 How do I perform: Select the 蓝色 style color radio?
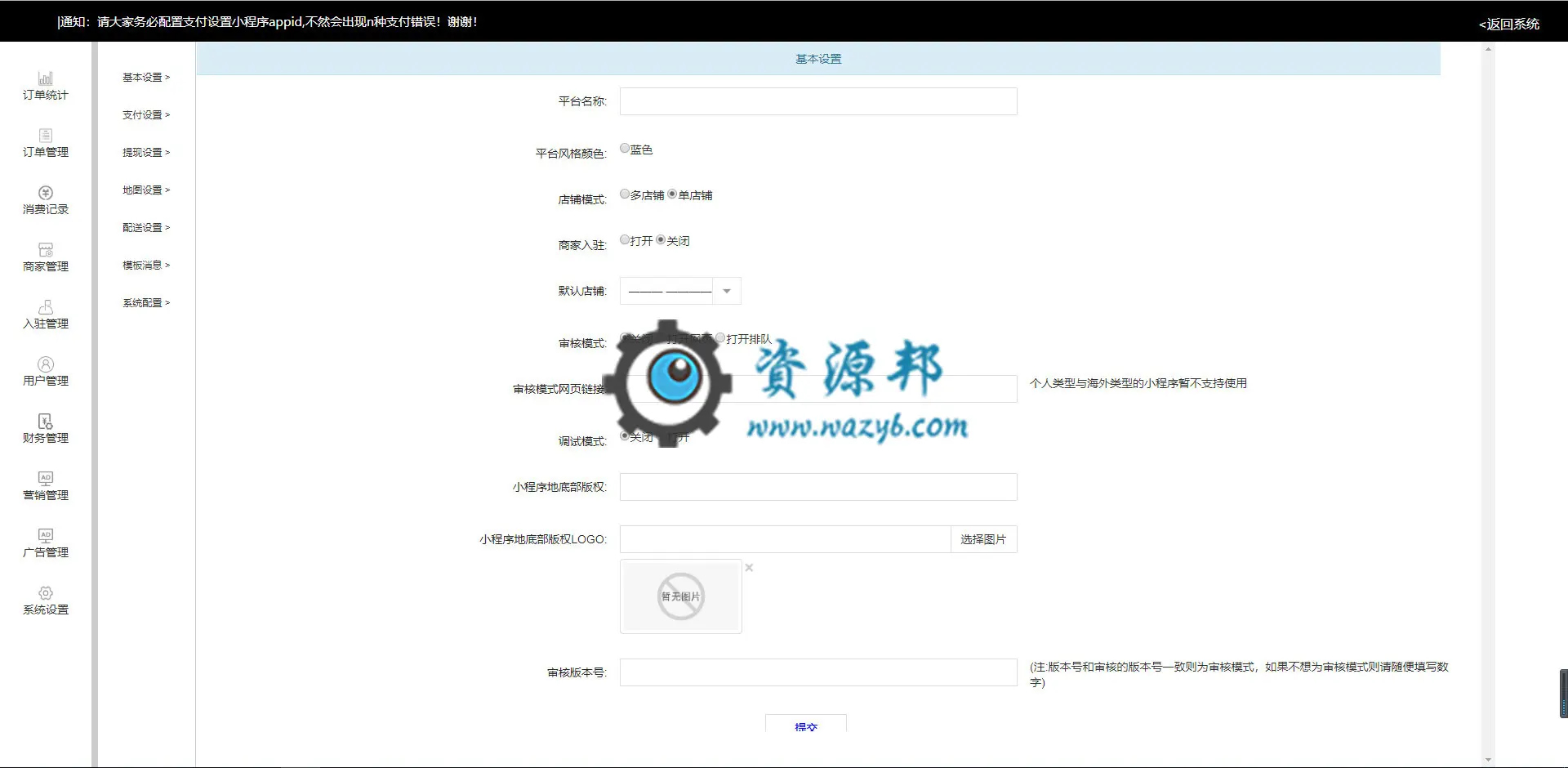click(x=625, y=149)
